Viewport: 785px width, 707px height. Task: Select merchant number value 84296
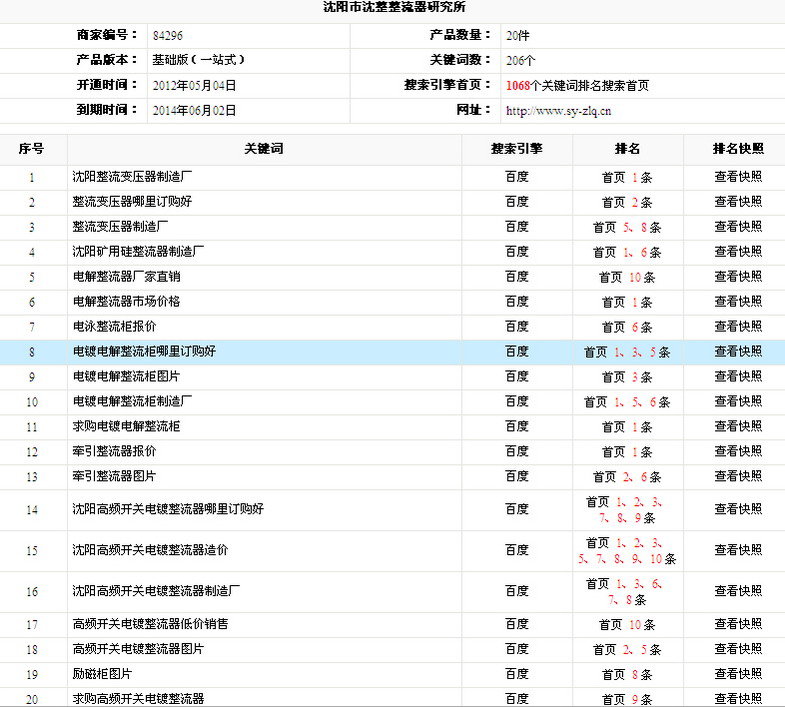point(168,36)
